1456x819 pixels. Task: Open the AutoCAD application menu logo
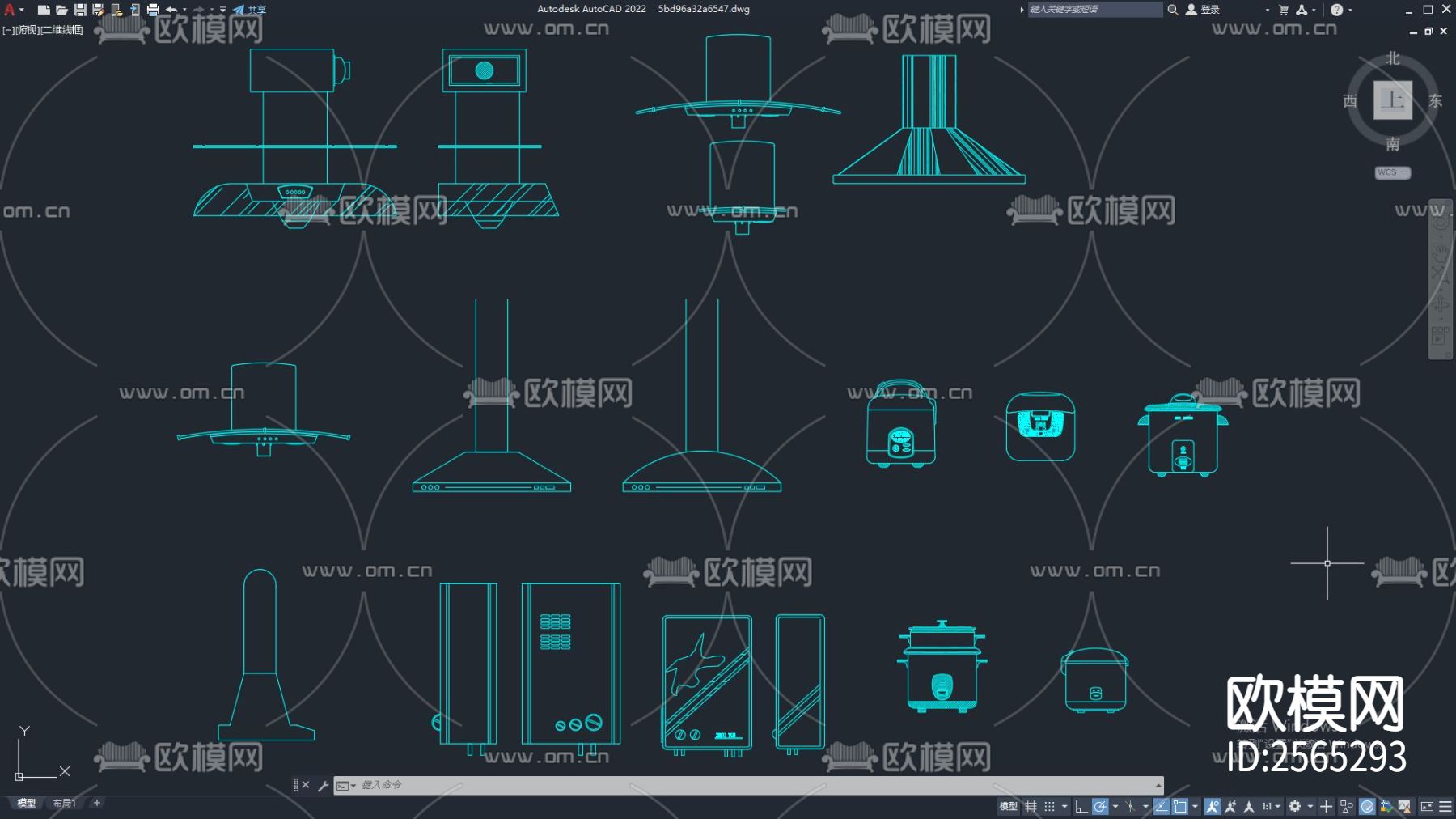tap(10, 10)
